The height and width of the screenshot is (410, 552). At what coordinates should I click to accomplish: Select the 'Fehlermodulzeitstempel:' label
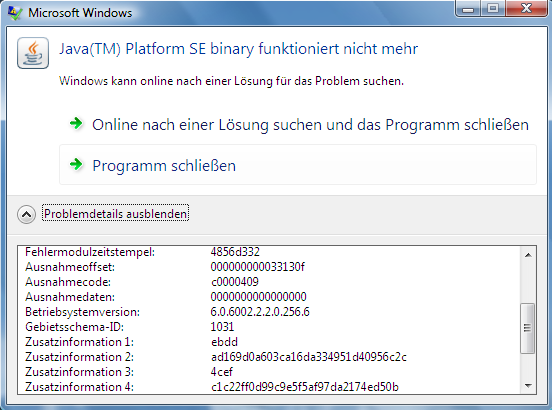click(x=90, y=252)
